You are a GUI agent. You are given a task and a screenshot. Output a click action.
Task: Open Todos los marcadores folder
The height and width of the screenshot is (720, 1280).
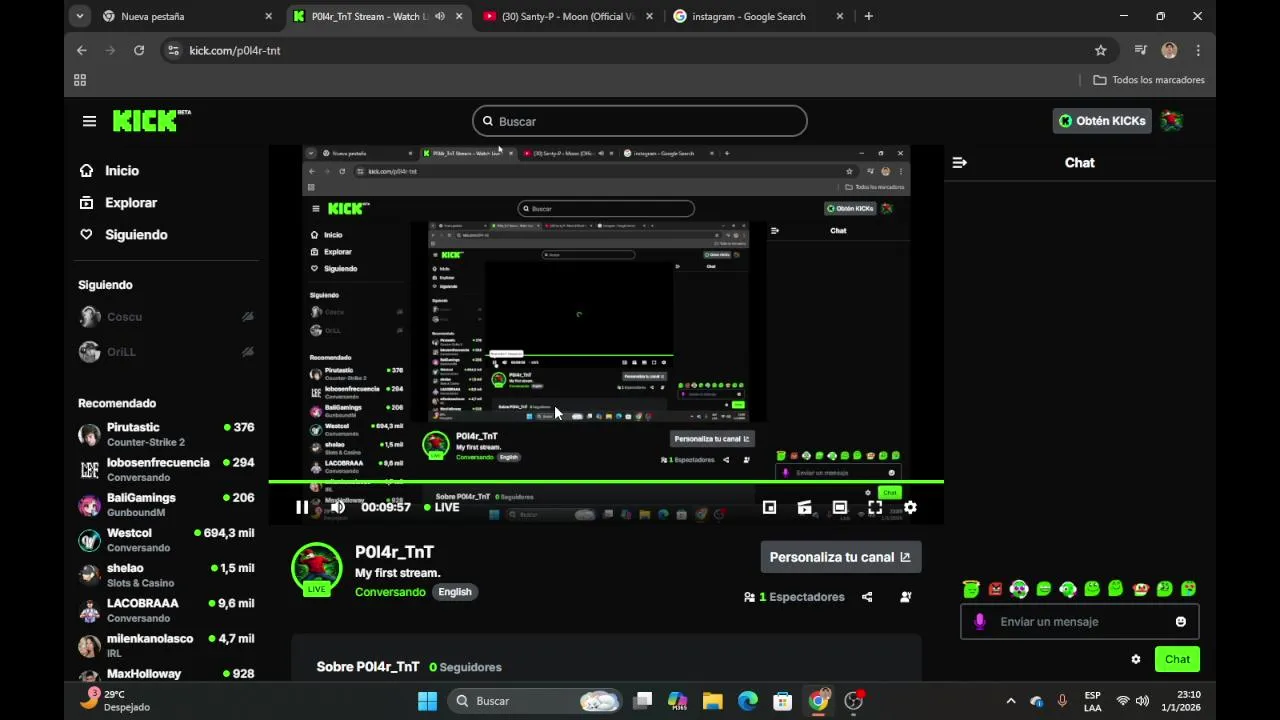click(x=1149, y=80)
